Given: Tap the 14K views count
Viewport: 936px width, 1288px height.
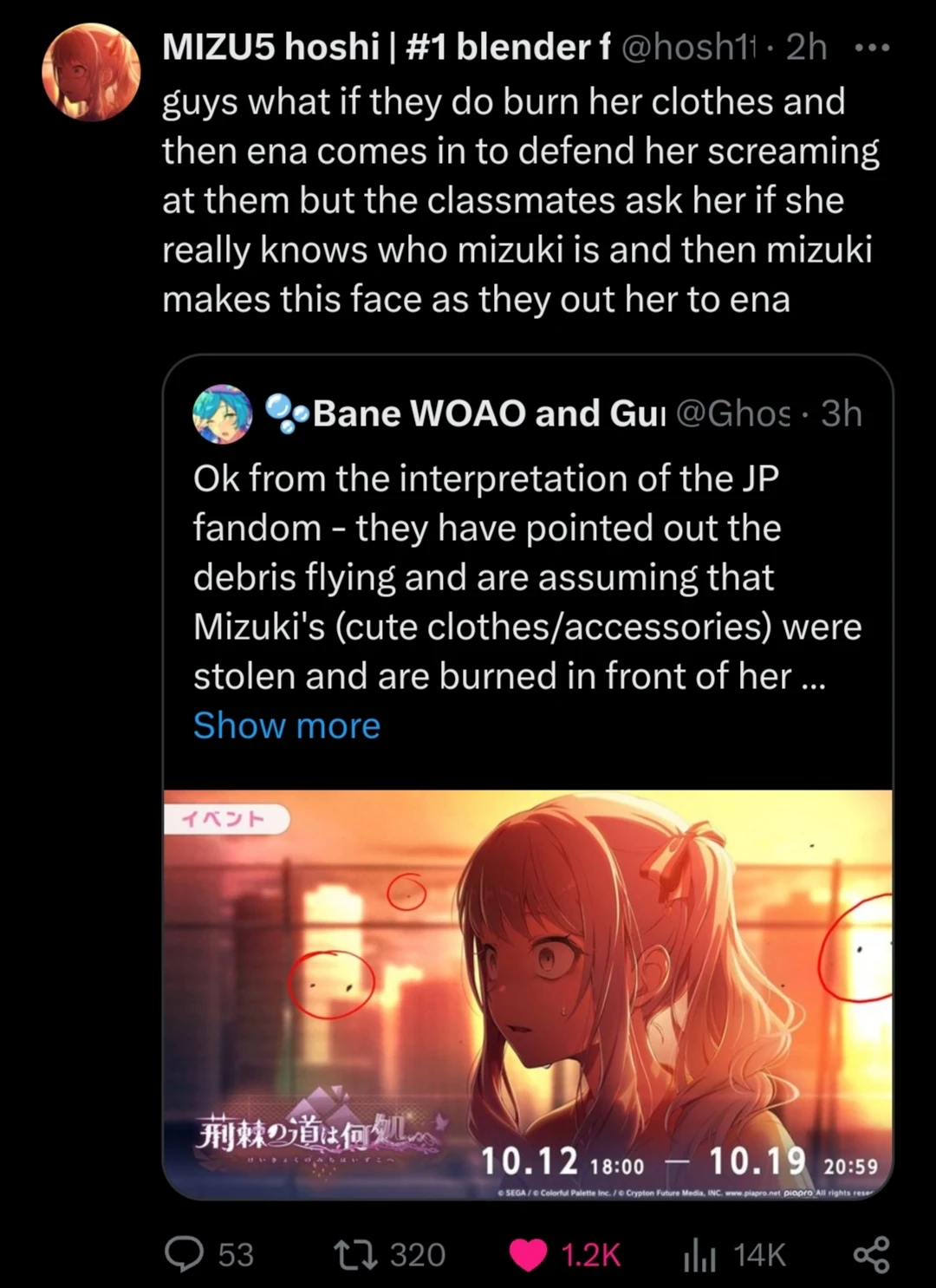Looking at the screenshot, I should pyautogui.click(x=759, y=1255).
